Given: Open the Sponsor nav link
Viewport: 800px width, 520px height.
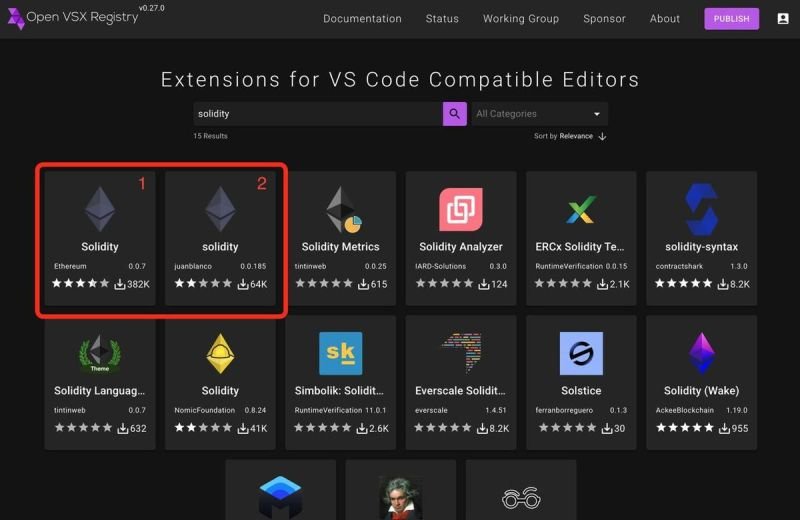Looking at the screenshot, I should (604, 19).
